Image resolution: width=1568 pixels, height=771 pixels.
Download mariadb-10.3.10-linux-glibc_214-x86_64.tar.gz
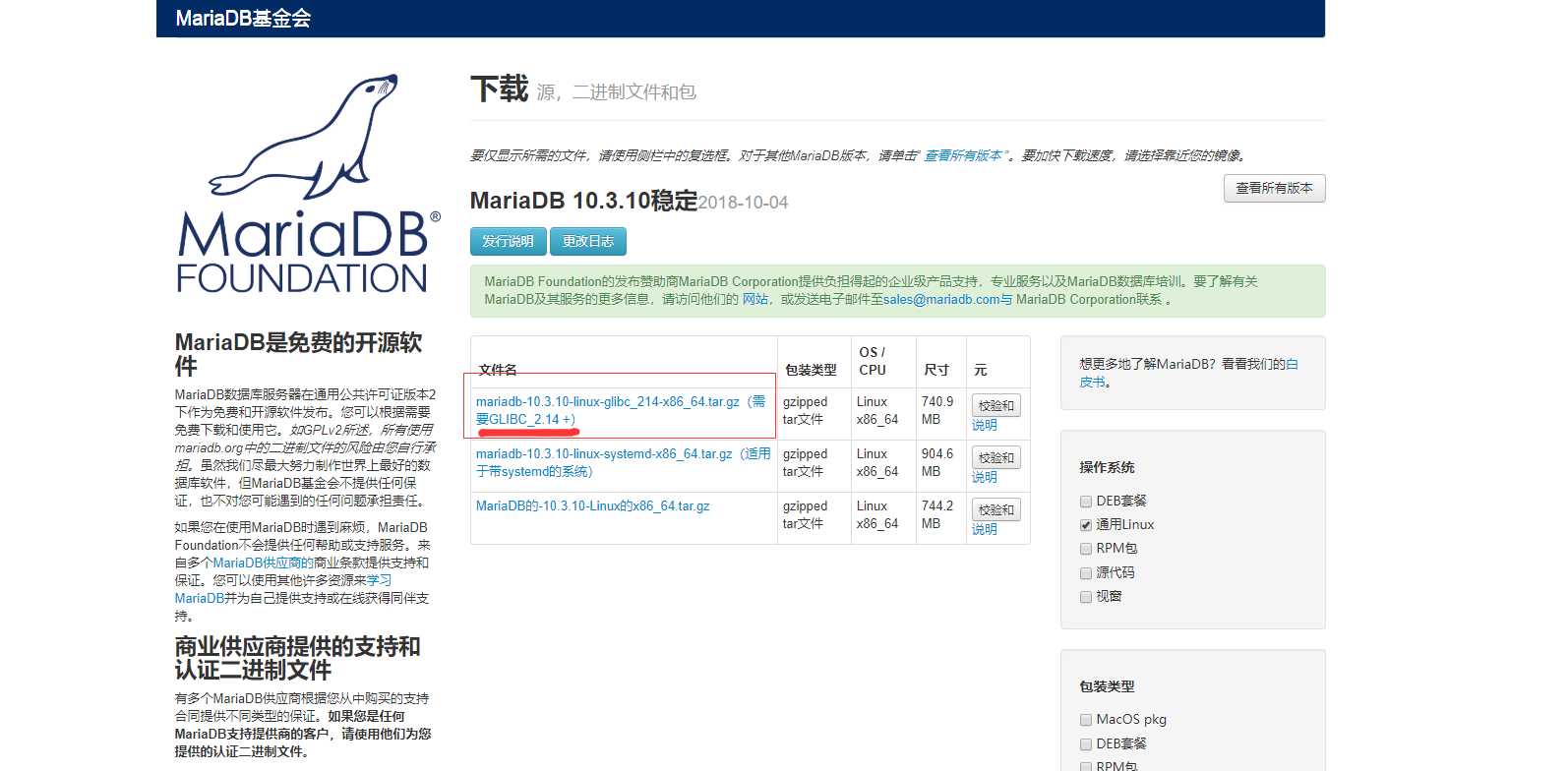[621, 410]
